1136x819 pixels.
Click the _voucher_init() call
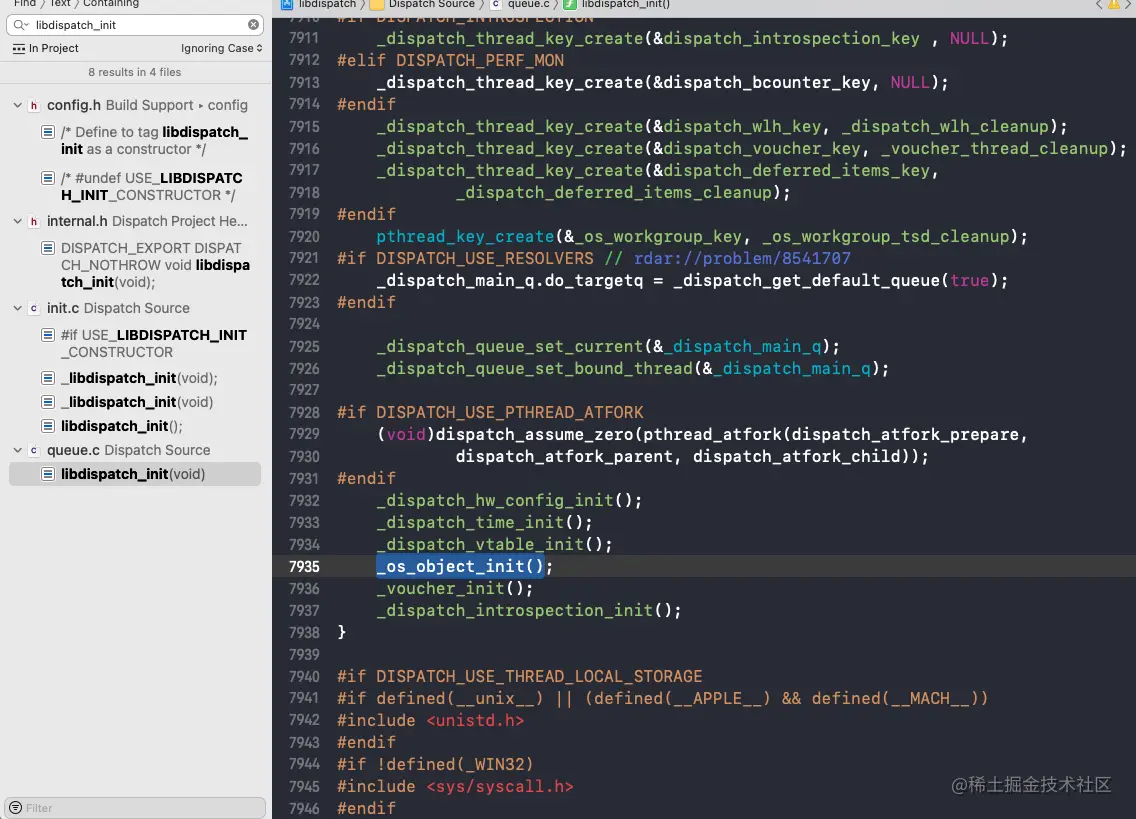(x=454, y=589)
